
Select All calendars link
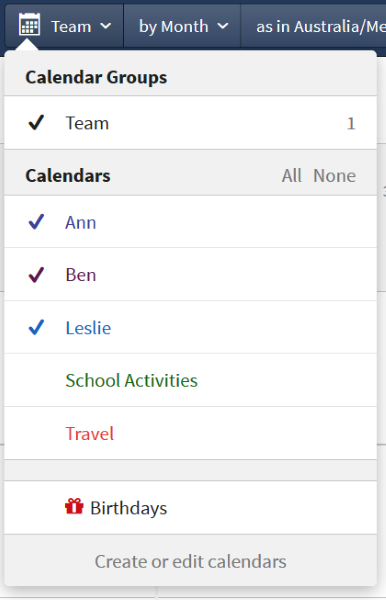coord(292,176)
